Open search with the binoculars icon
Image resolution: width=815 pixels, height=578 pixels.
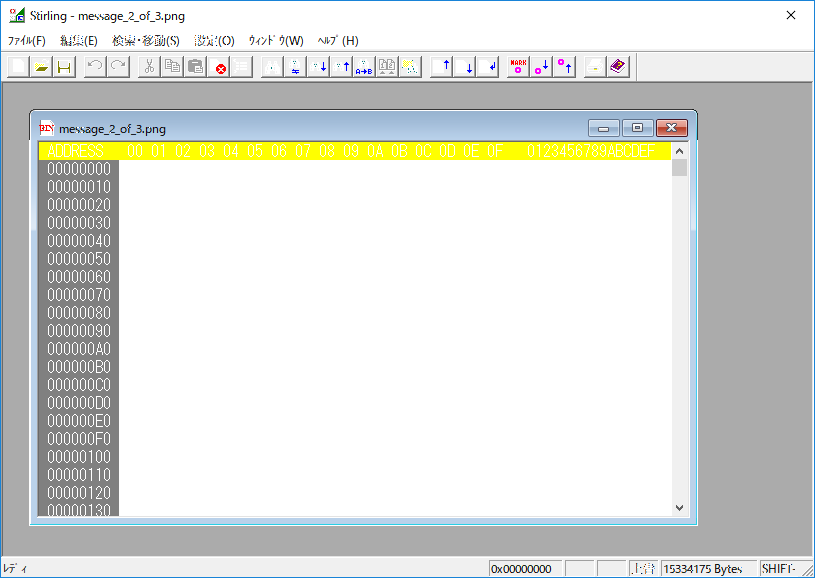point(272,67)
